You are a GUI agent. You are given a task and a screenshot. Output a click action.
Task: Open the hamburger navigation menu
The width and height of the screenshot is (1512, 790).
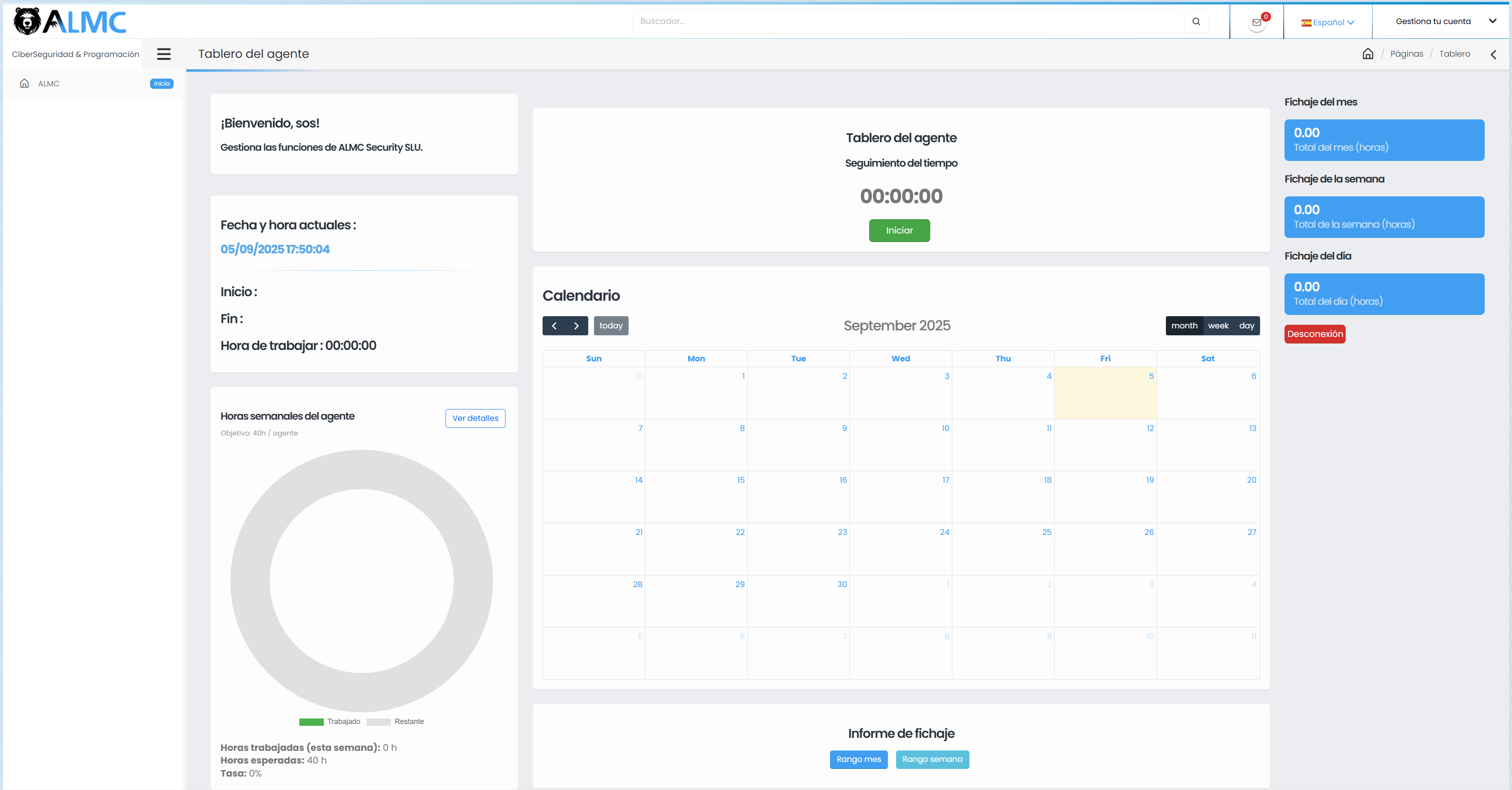[x=164, y=54]
